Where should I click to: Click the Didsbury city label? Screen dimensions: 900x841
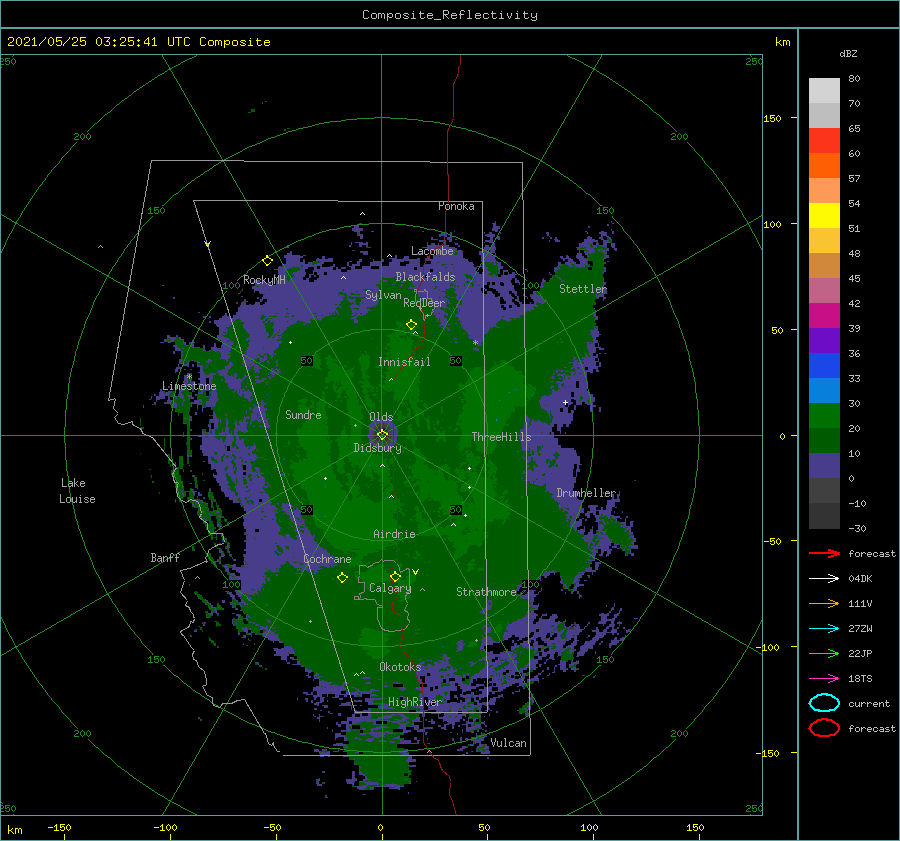pyautogui.click(x=378, y=448)
